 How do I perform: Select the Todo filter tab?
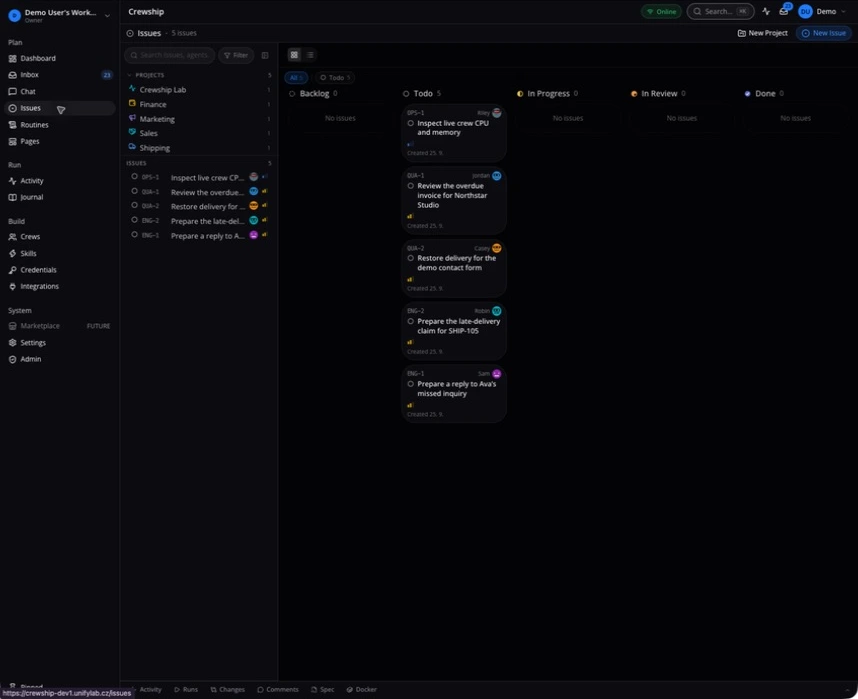(335, 78)
